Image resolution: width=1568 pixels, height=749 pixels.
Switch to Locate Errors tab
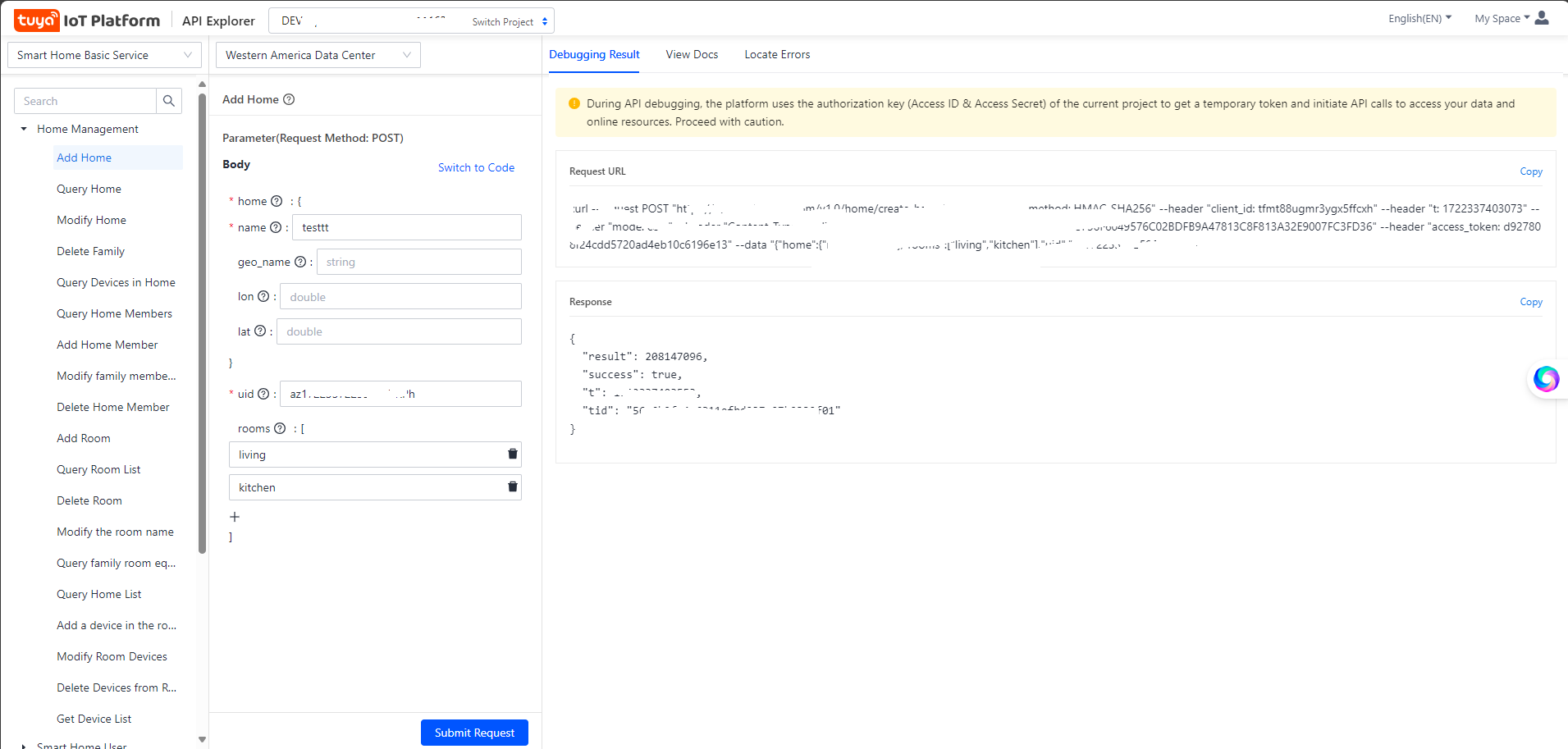coord(777,54)
